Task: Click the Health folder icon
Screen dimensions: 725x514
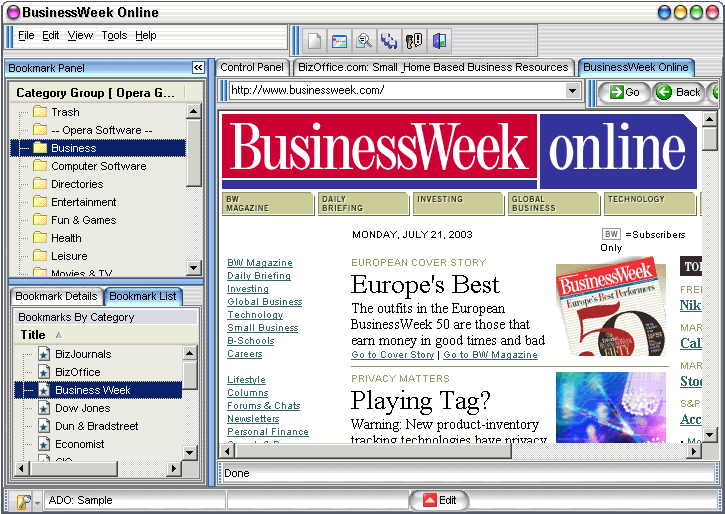Action: point(40,238)
